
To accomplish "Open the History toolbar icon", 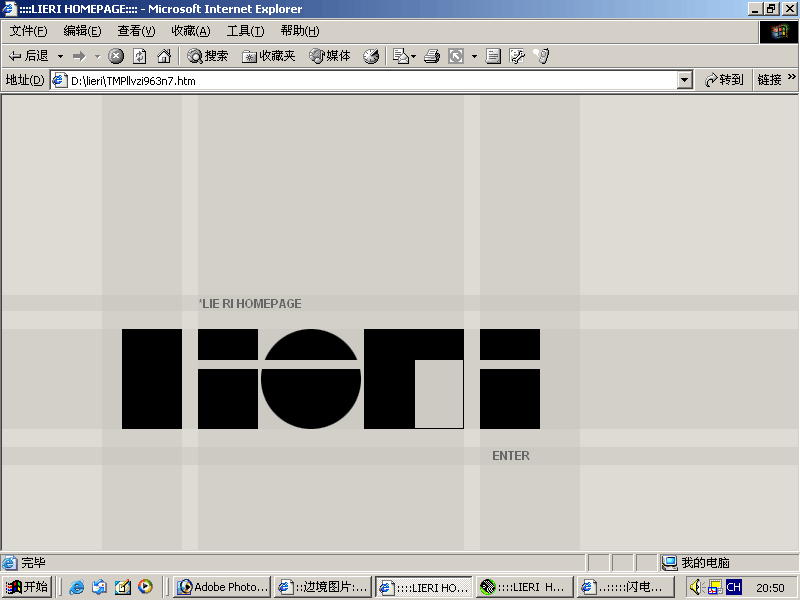I will tap(371, 56).
